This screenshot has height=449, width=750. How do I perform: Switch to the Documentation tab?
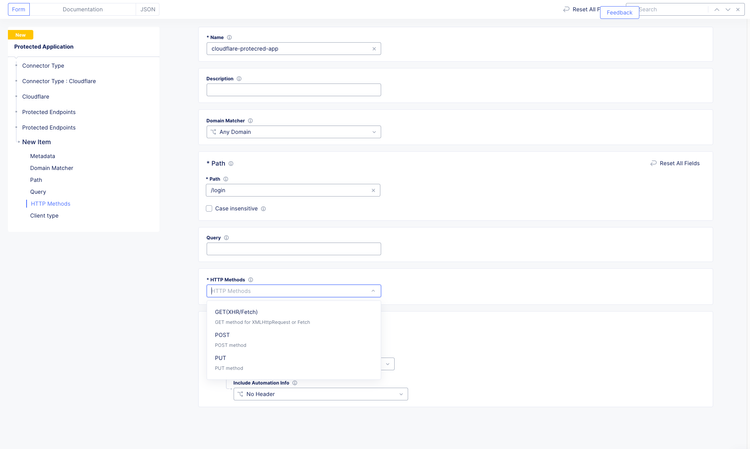tap(82, 9)
